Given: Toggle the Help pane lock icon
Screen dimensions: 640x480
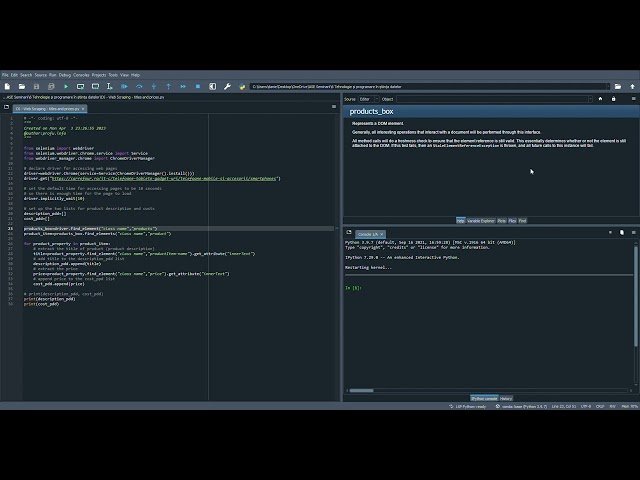Looking at the screenshot, I should click(x=613, y=99).
